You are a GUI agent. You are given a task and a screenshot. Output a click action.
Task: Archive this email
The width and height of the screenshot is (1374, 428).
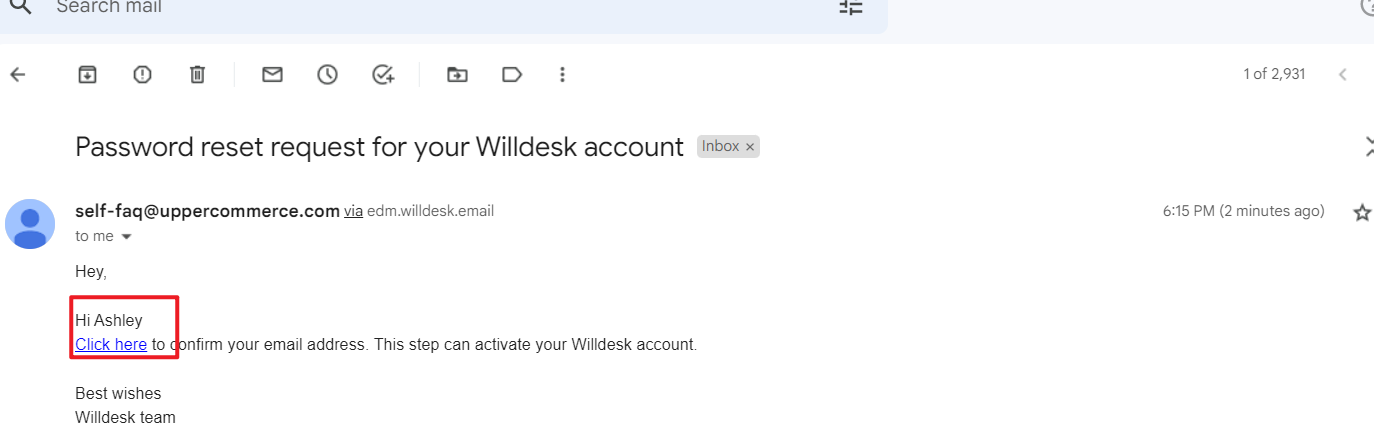[x=88, y=74]
